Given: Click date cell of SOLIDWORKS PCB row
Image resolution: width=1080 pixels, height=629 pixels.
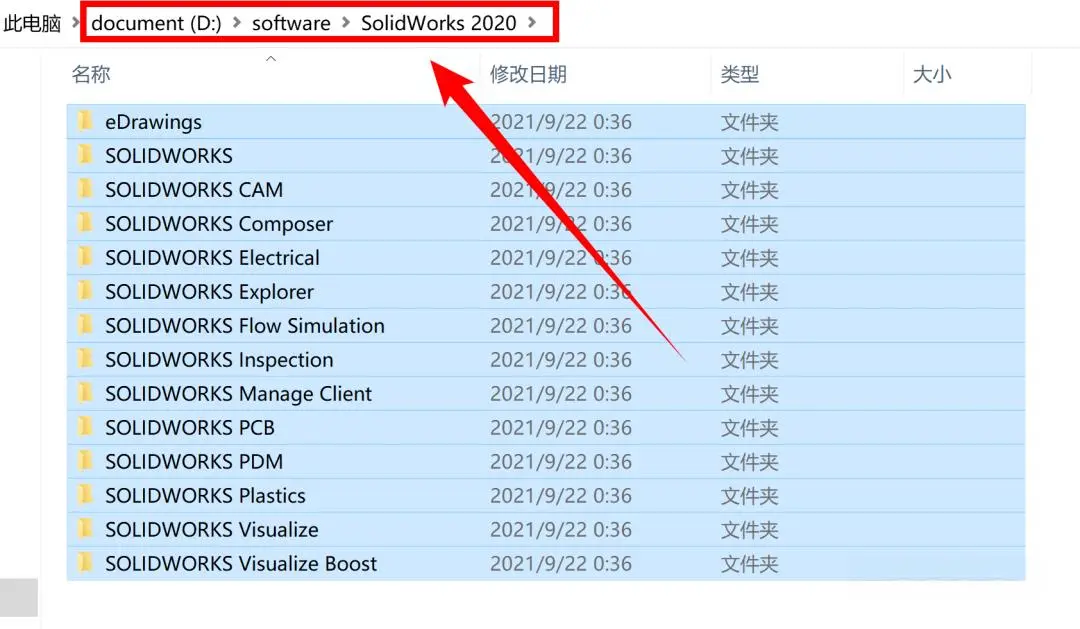Looking at the screenshot, I should tap(561, 427).
